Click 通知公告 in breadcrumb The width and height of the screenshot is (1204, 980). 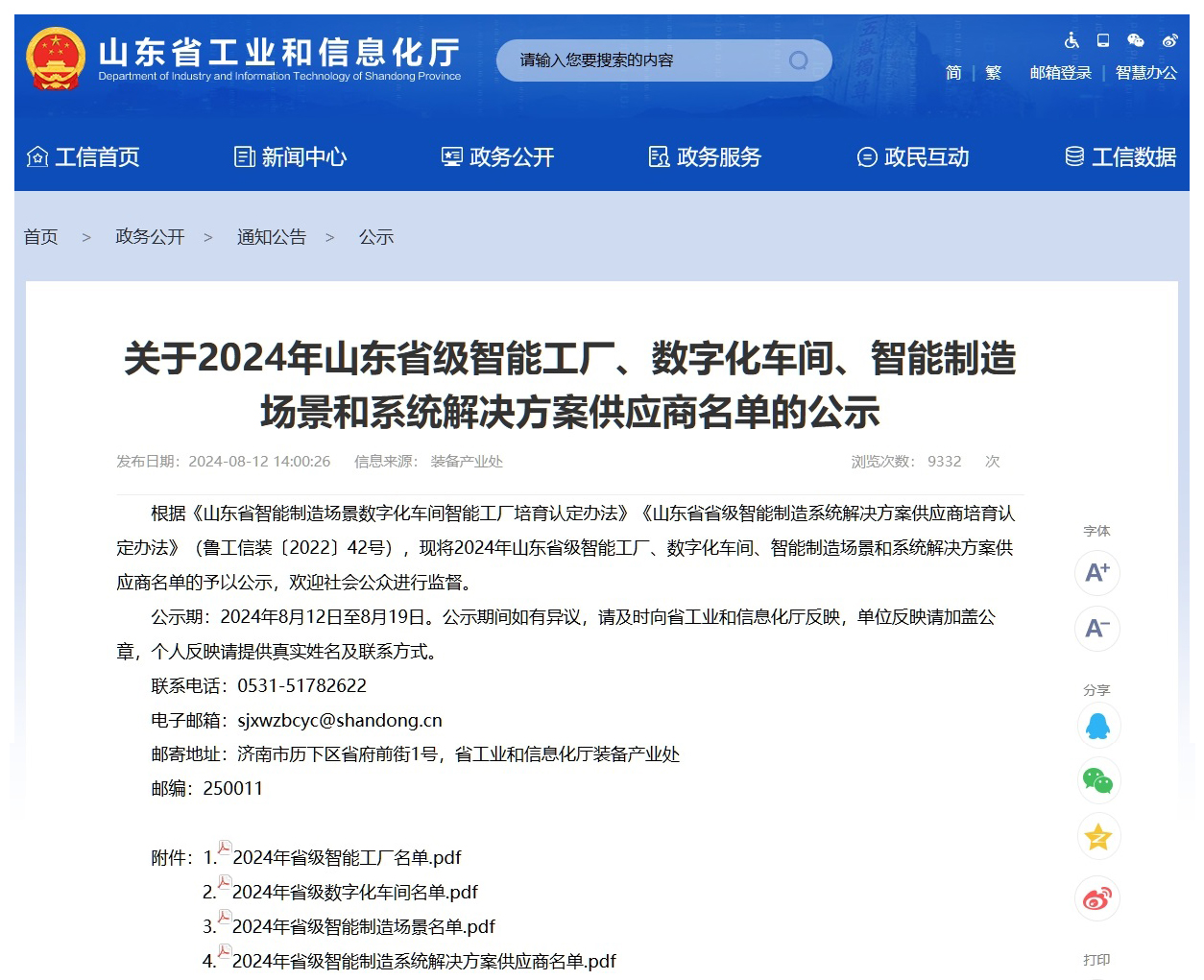point(272,237)
